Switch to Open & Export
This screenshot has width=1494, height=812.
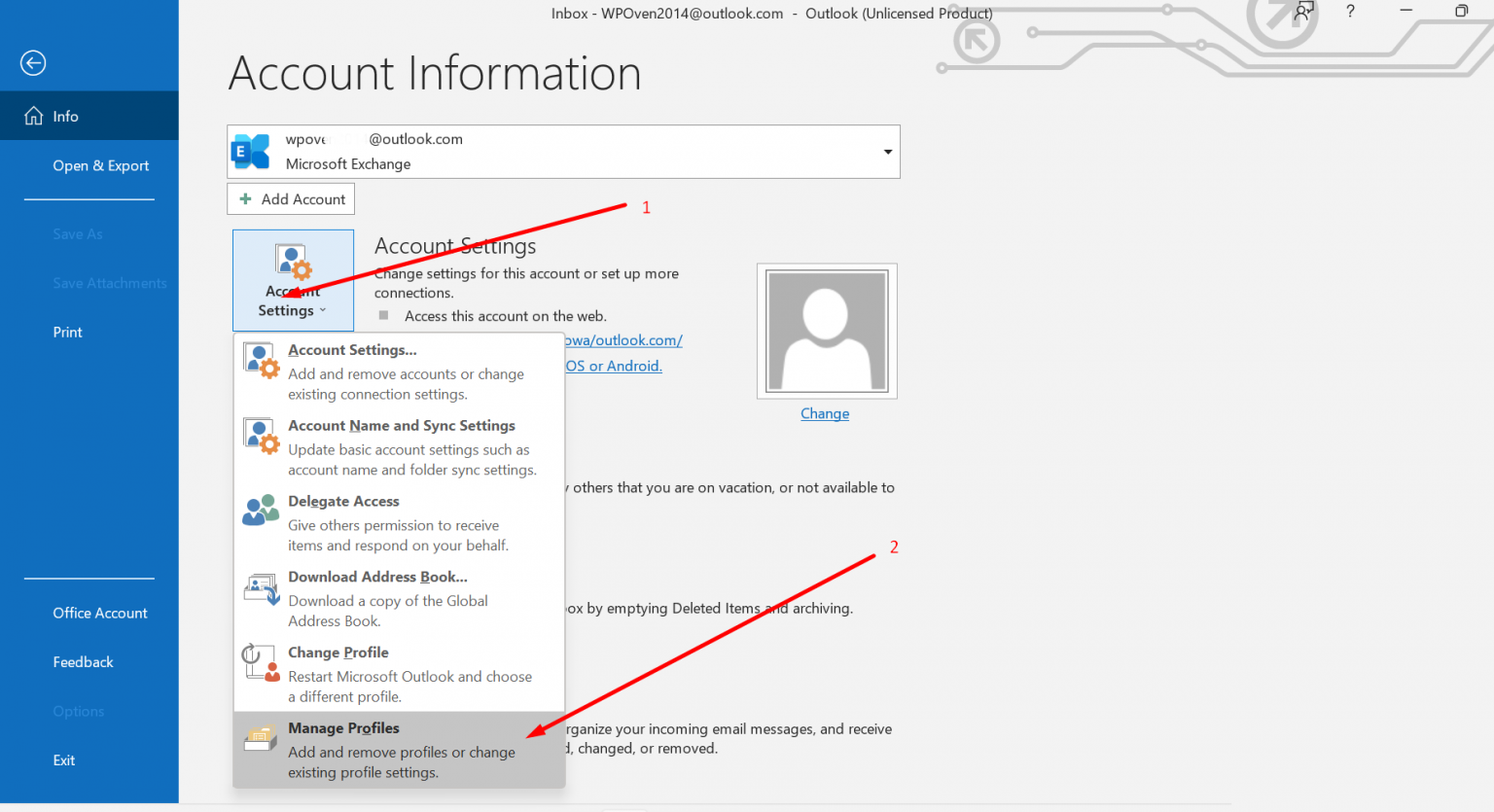[x=100, y=165]
